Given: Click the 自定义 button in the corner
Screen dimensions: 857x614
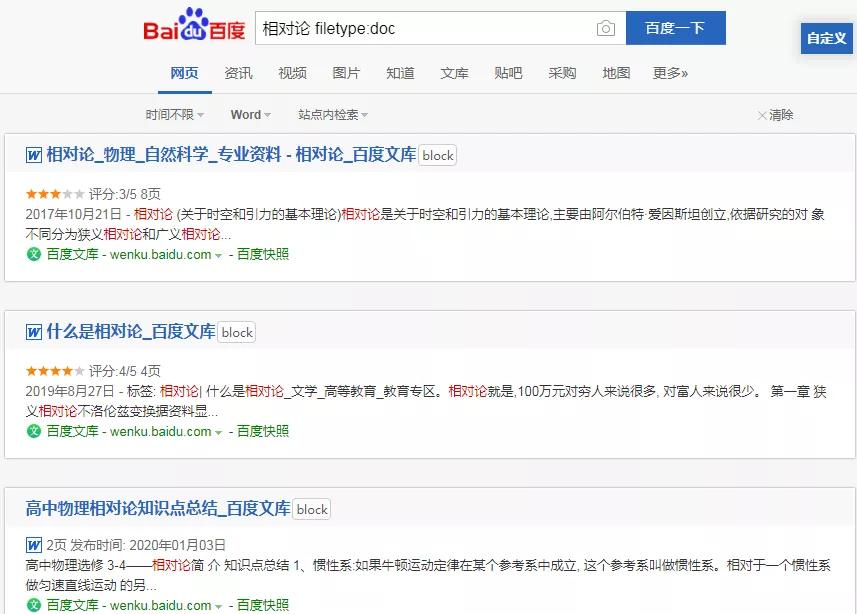Looking at the screenshot, I should tap(827, 38).
